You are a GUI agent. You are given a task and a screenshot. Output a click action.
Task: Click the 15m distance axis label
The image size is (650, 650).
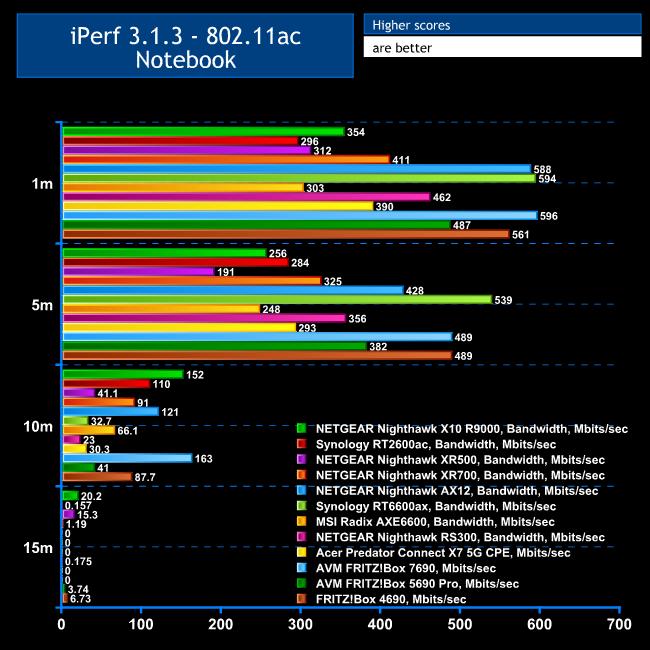38,548
